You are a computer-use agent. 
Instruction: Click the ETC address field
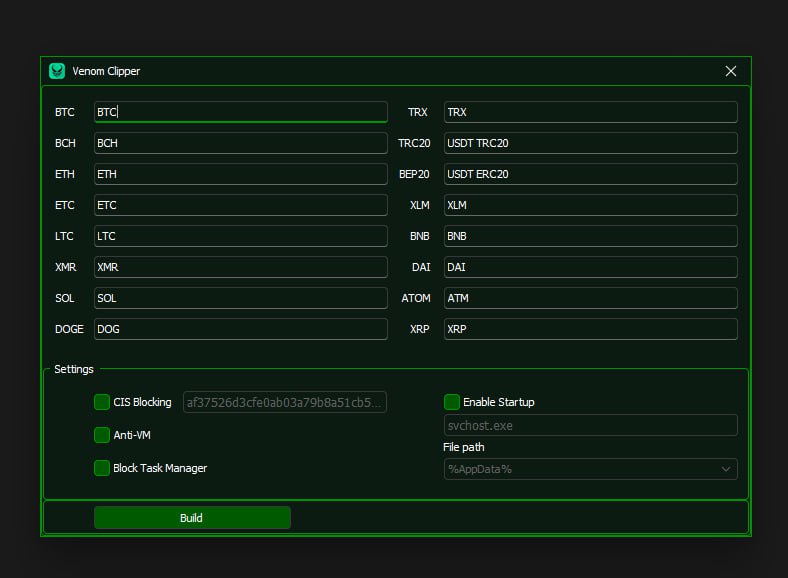point(241,205)
